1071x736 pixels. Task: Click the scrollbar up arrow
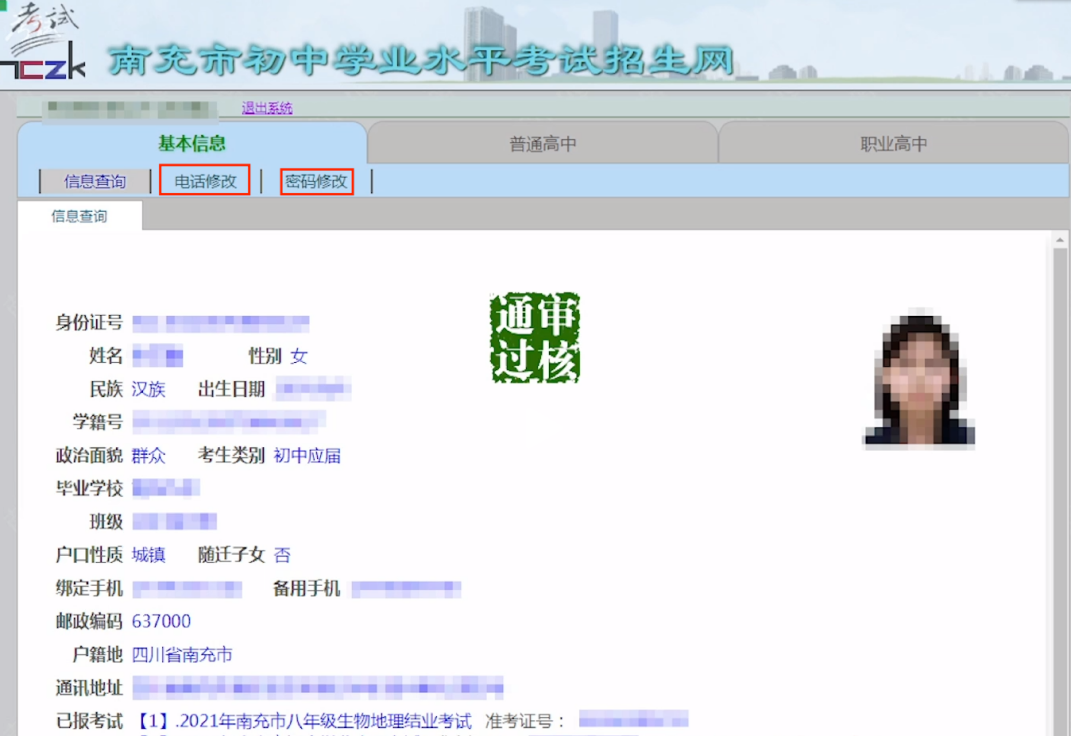pyautogui.click(x=1057, y=239)
